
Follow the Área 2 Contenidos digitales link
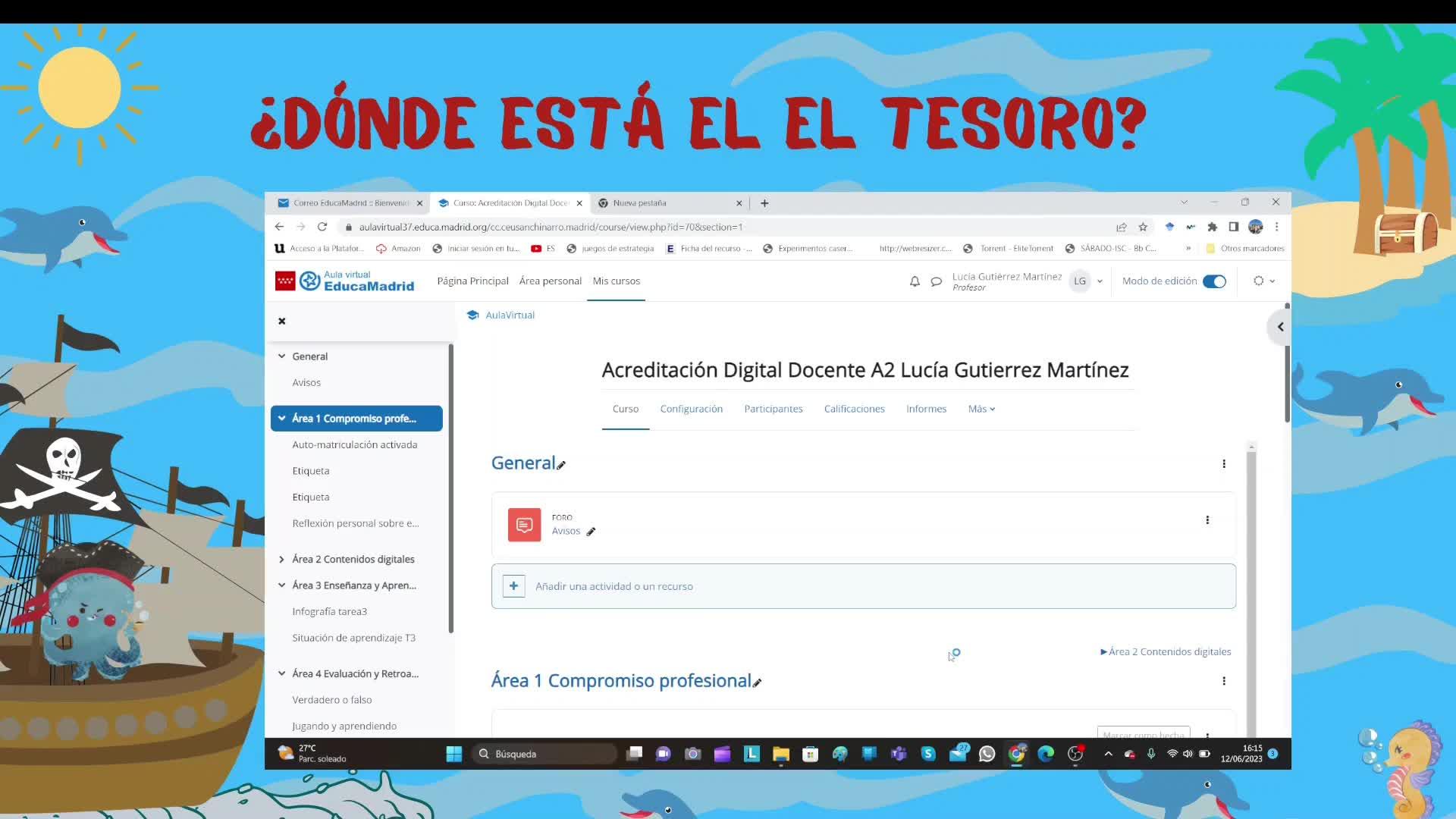pos(1169,651)
